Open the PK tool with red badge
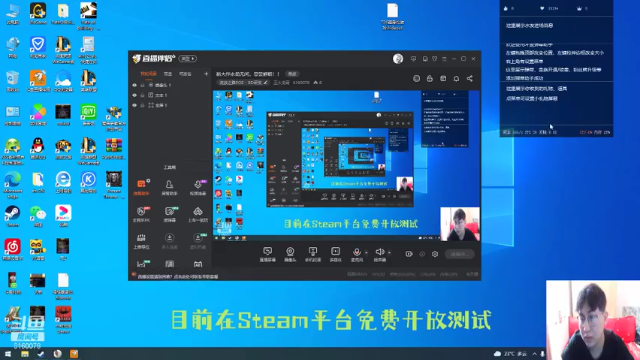Screen dimensions: 640x360 pos(141,214)
